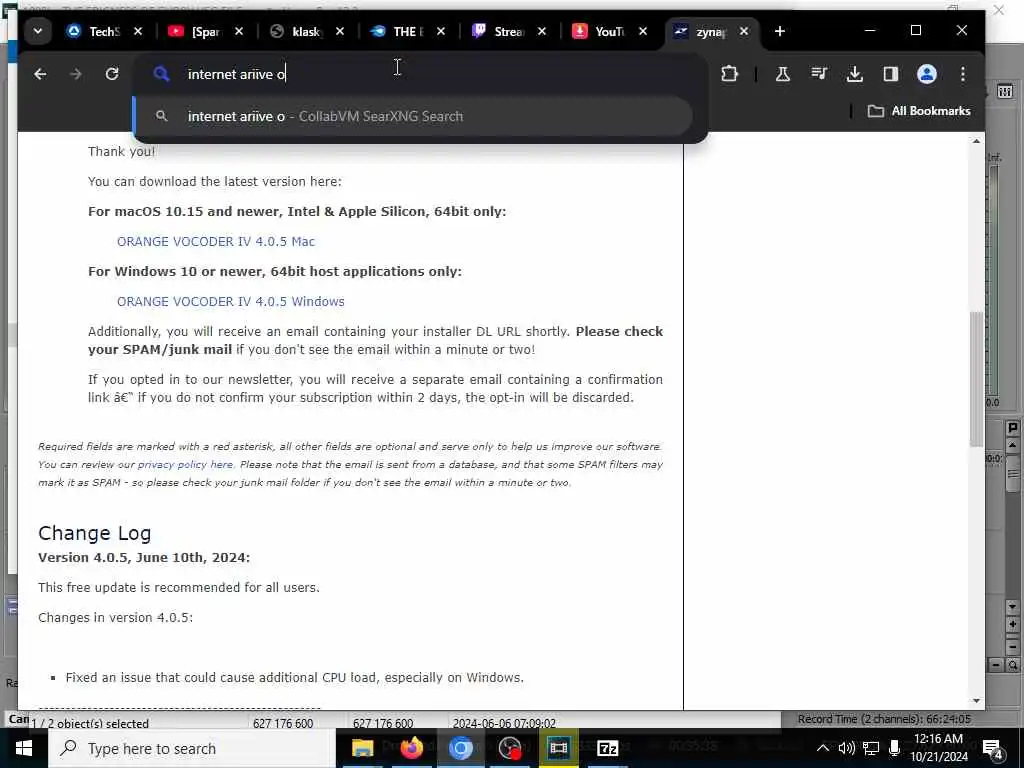The height and width of the screenshot is (768, 1024).
Task: Open the microphone tray icon
Action: [895, 748]
